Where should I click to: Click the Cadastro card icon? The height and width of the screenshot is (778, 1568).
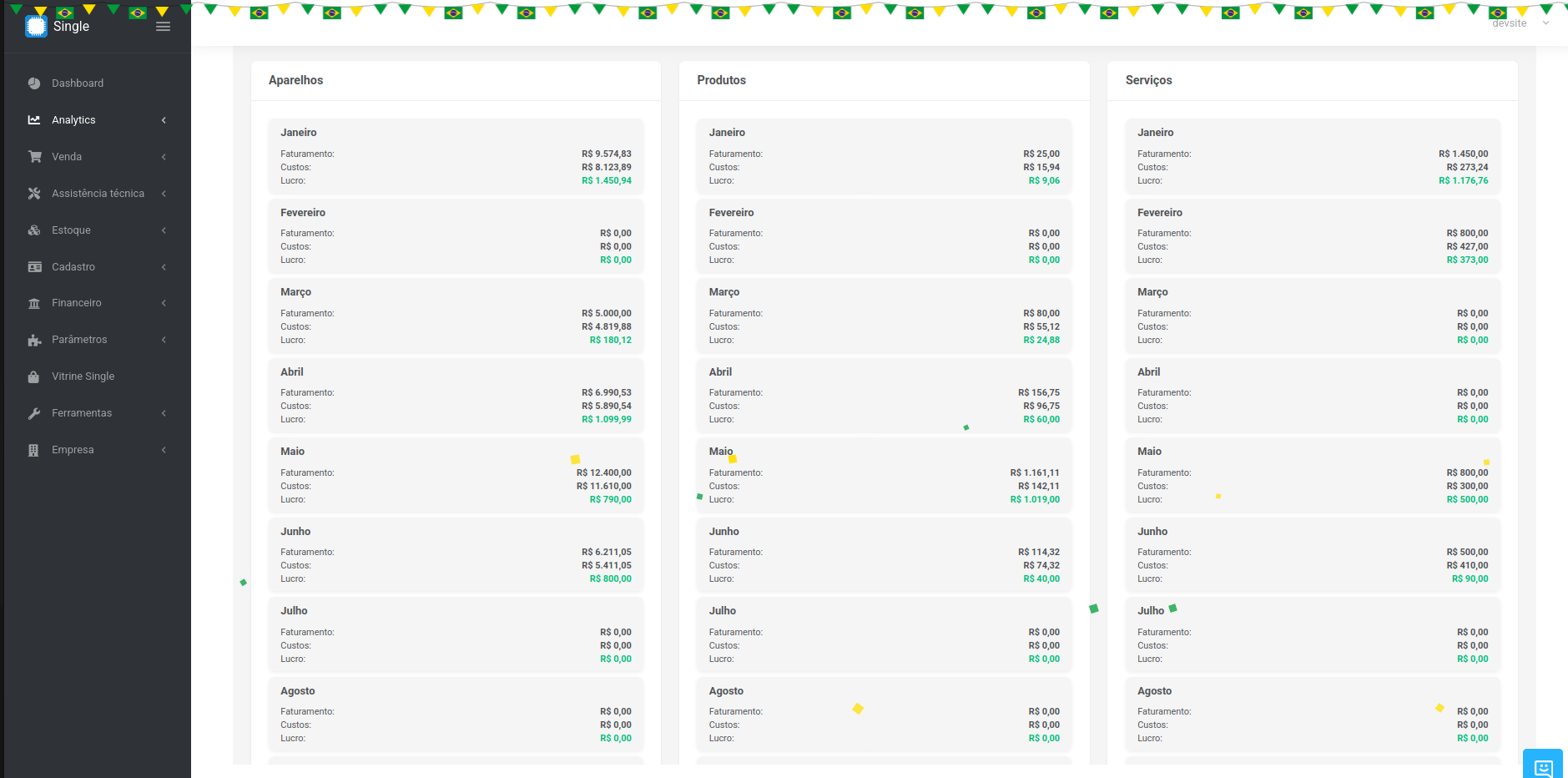34,267
